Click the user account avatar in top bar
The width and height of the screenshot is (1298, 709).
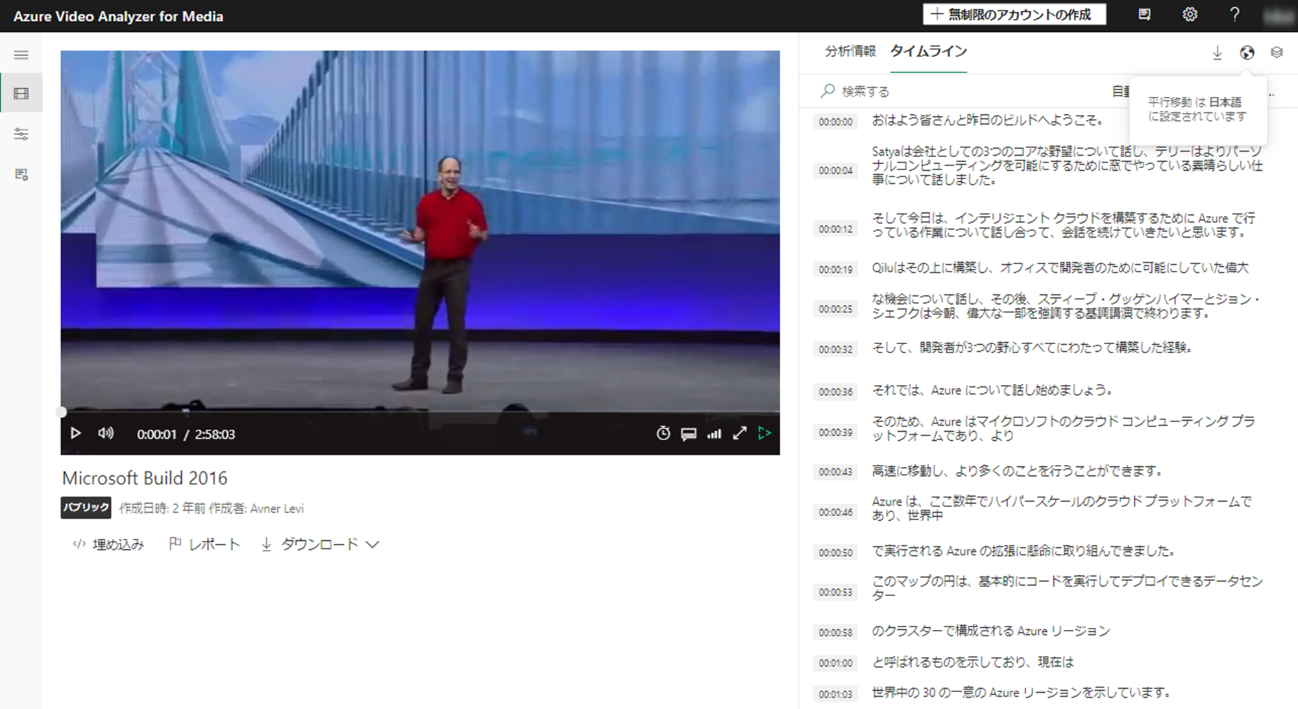click(x=1279, y=15)
